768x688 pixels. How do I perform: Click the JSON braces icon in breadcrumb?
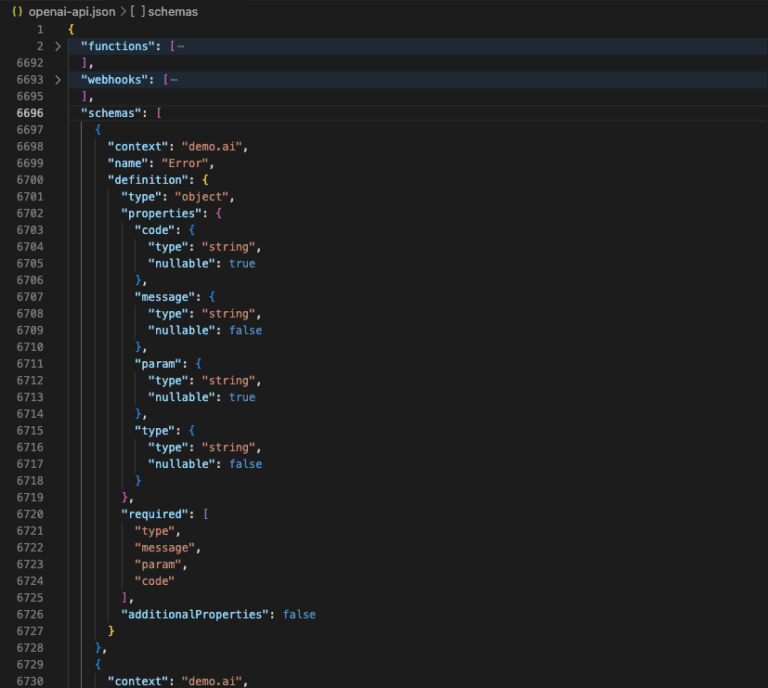coord(17,12)
